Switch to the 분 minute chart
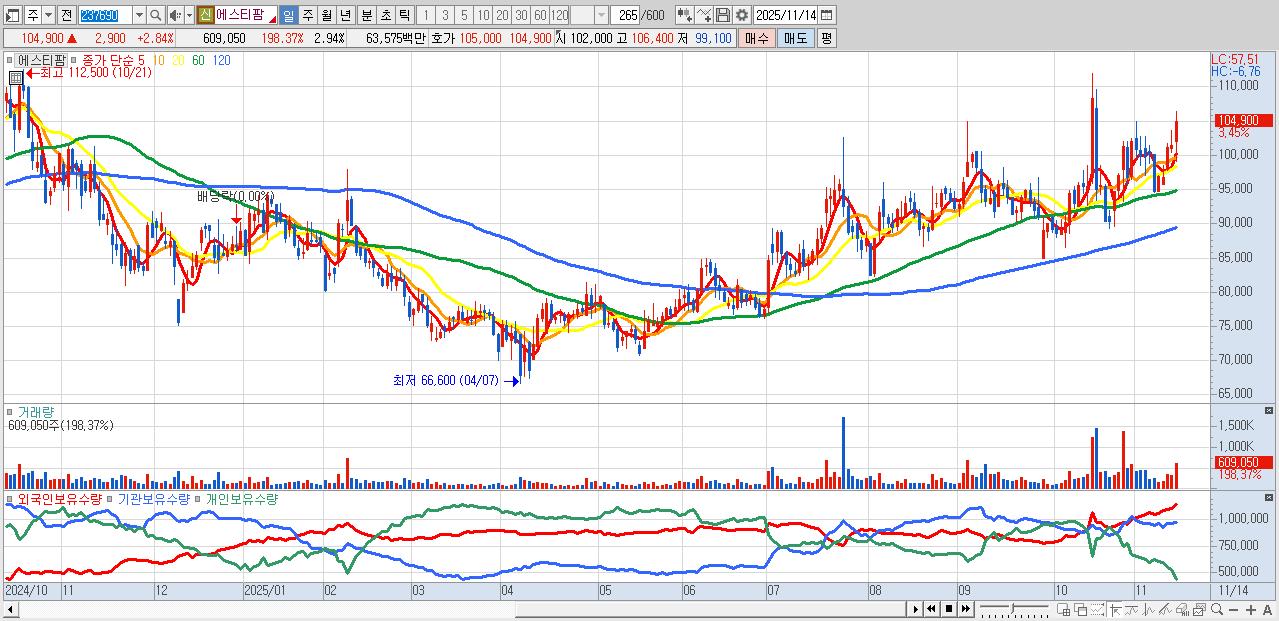Viewport: 1279px width, 621px height. tap(366, 15)
